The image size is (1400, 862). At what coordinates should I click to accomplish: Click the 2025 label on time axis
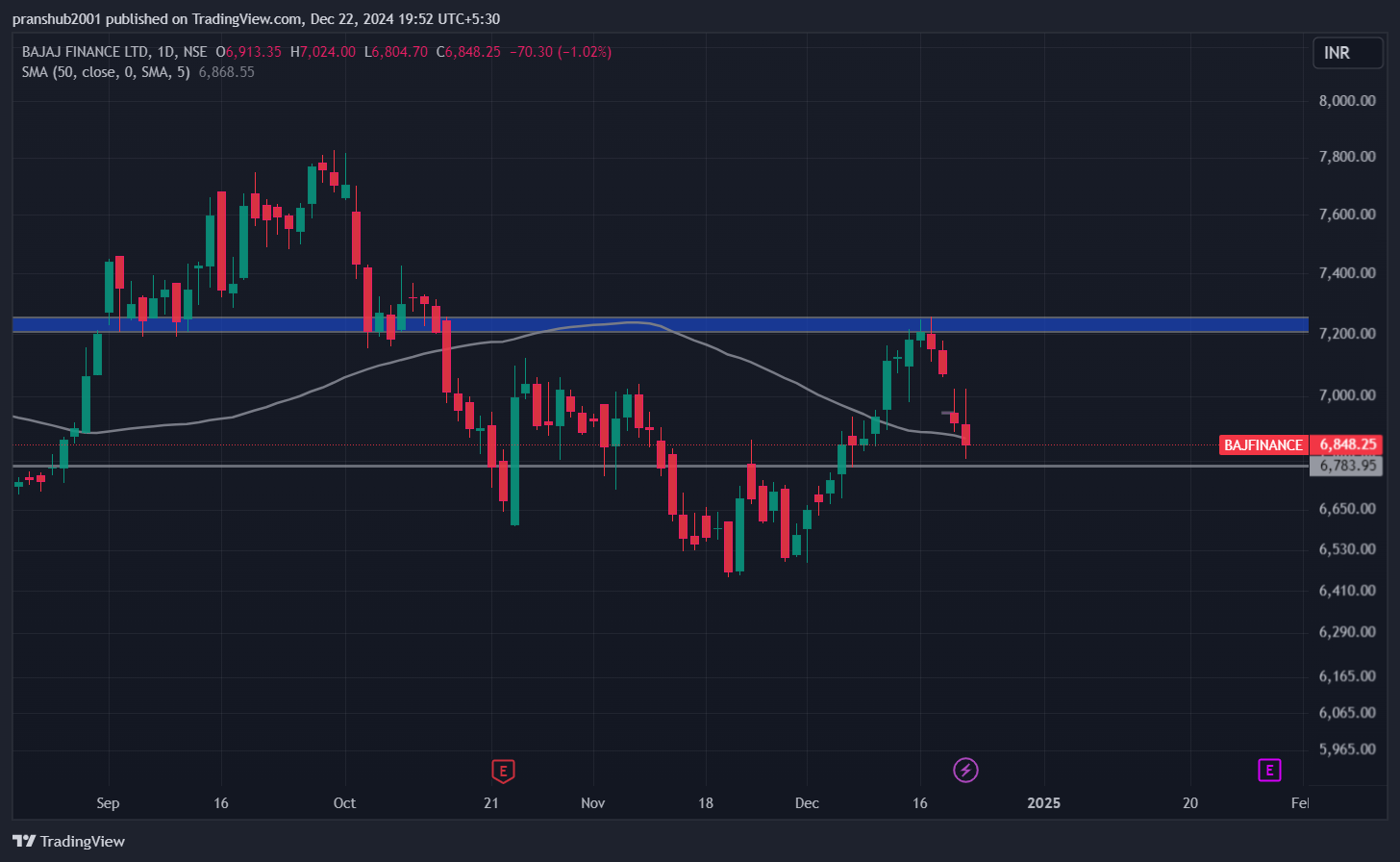[1044, 803]
